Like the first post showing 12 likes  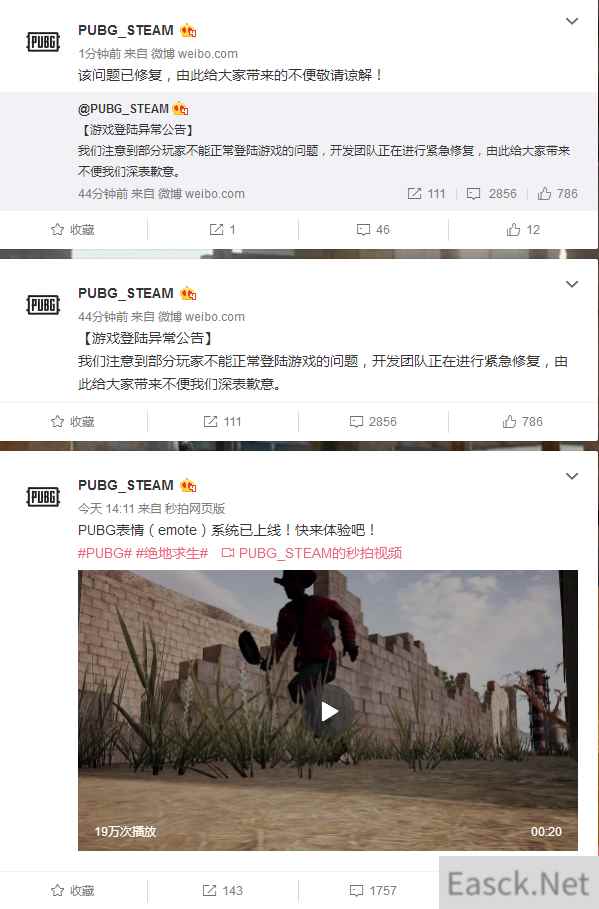pyautogui.click(x=523, y=230)
